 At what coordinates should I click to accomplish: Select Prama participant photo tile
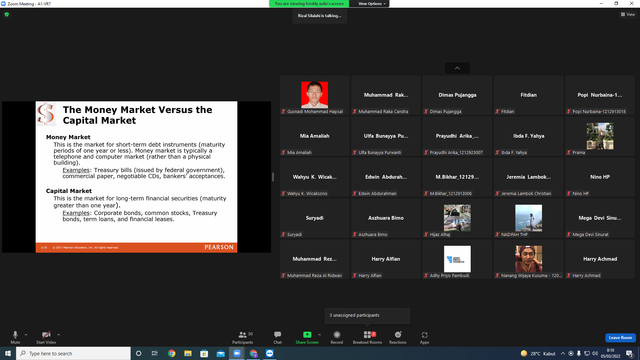click(x=600, y=136)
